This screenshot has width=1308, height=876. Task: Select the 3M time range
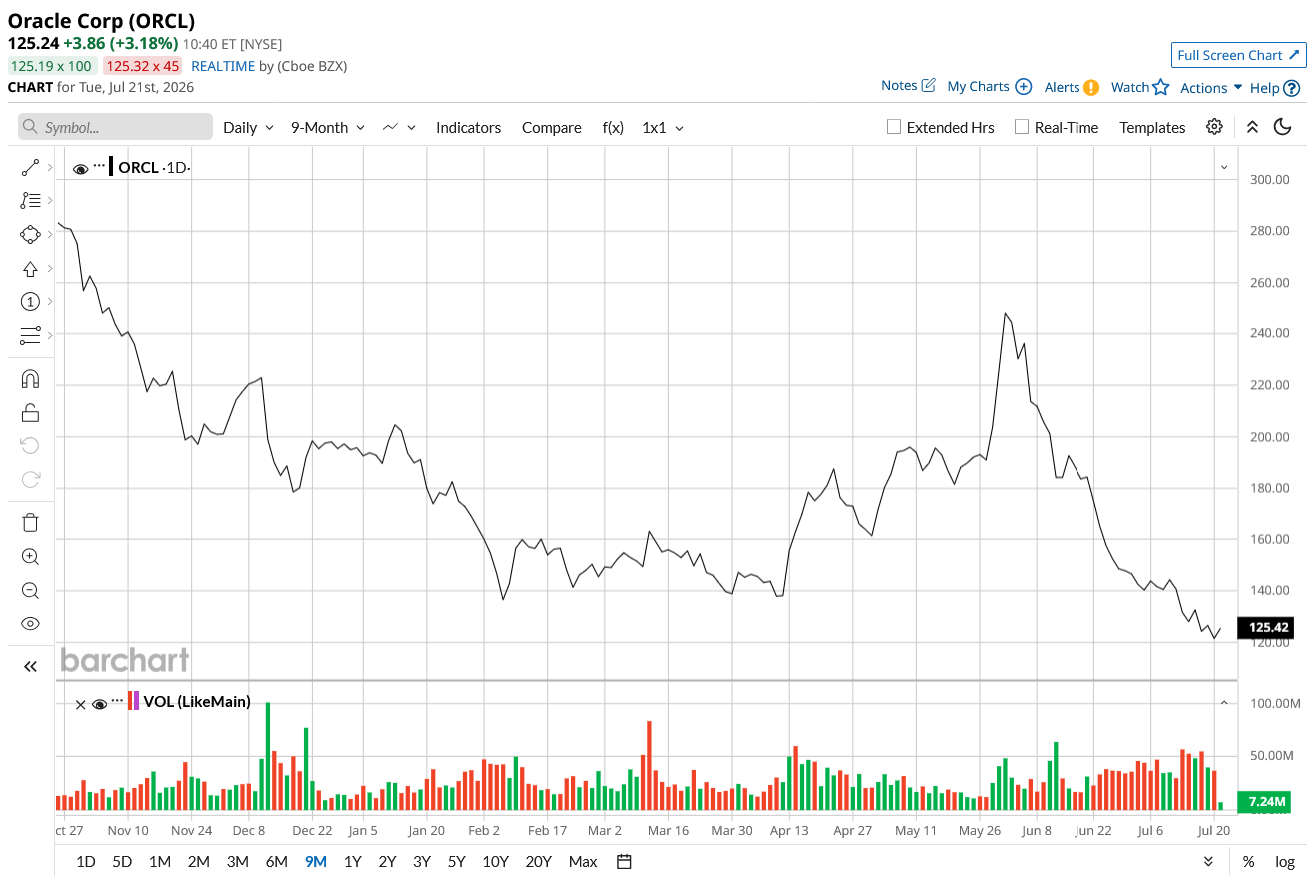click(x=237, y=861)
